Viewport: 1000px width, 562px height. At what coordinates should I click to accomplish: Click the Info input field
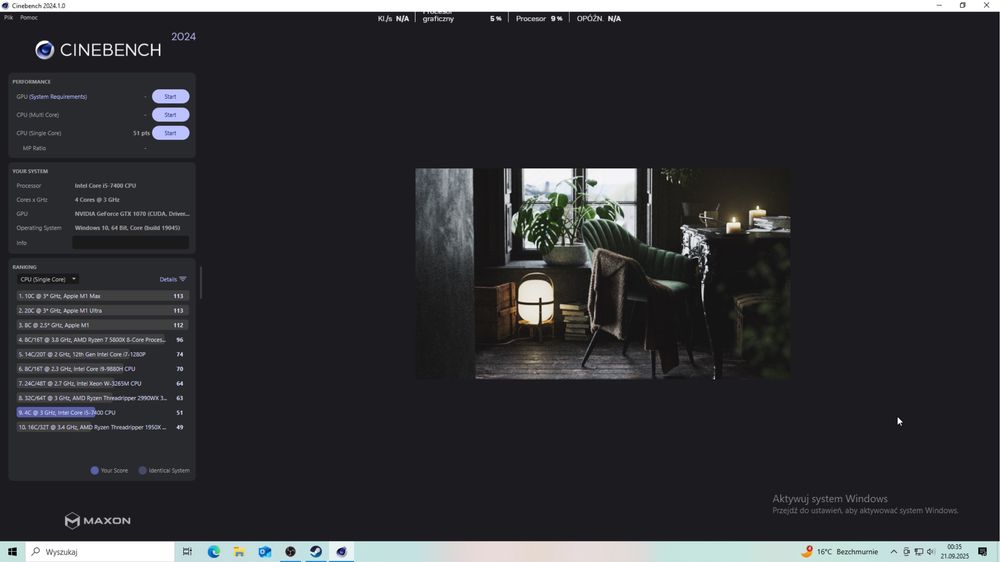pos(130,242)
